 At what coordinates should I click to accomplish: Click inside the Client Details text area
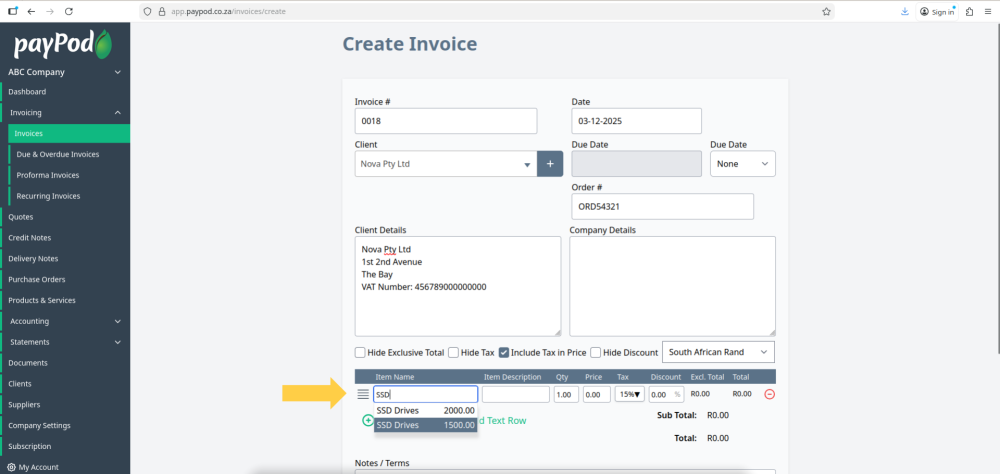[x=458, y=286]
